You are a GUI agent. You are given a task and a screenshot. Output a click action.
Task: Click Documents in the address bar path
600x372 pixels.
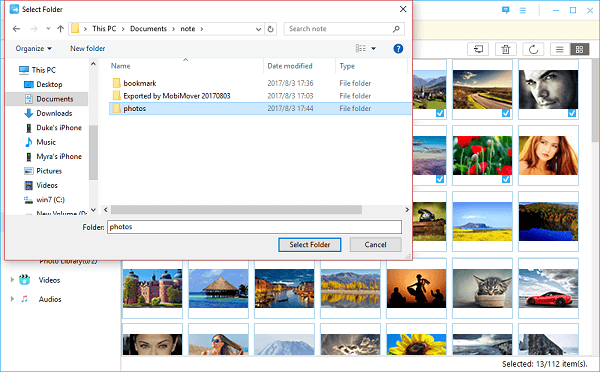(x=148, y=29)
